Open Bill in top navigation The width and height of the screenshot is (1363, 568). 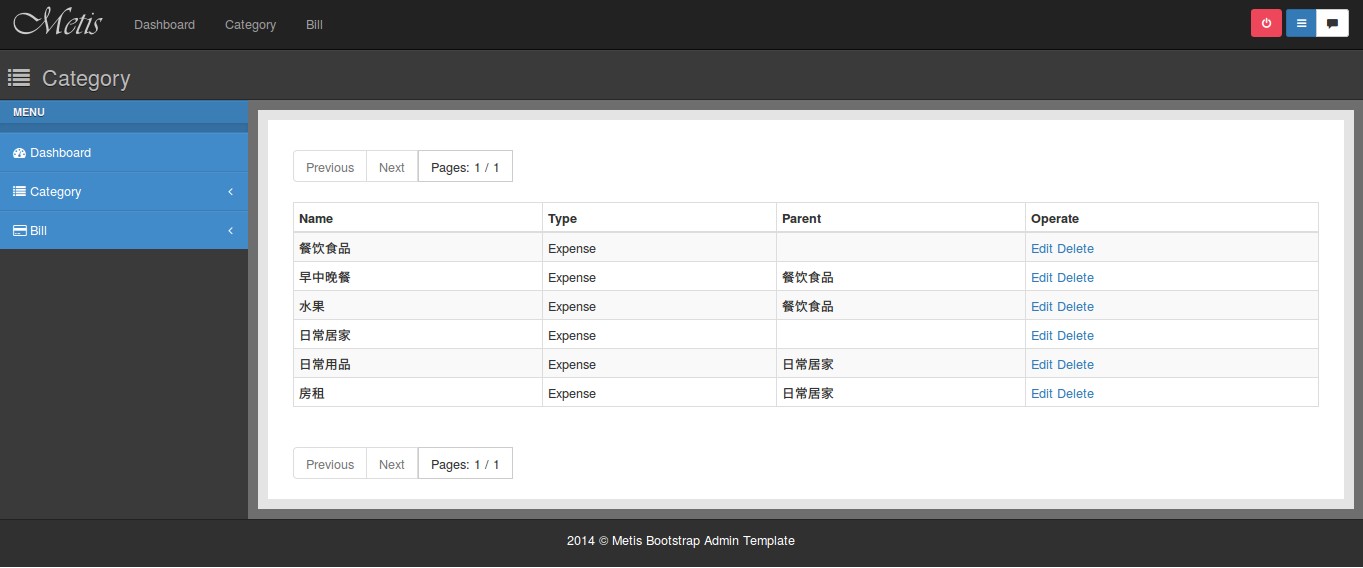[314, 24]
